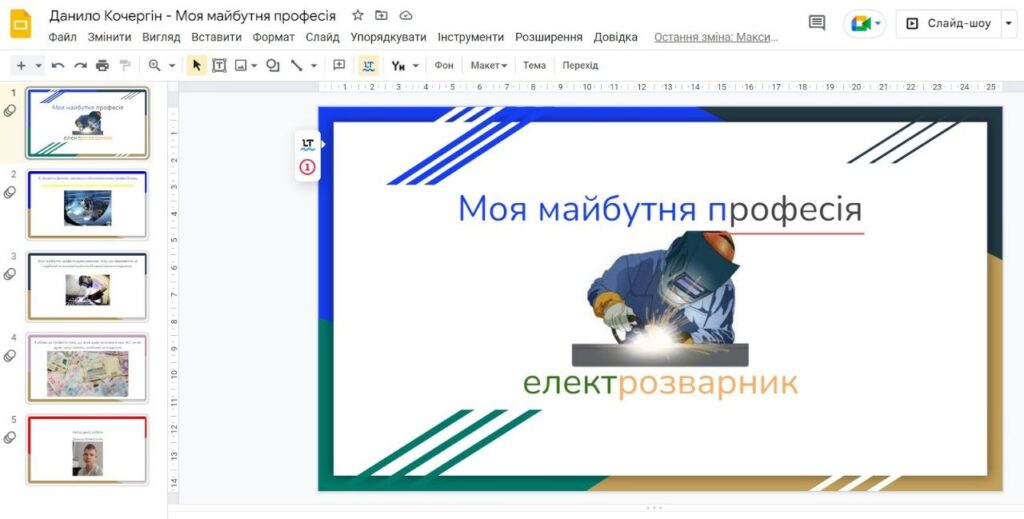The width and height of the screenshot is (1024, 519).
Task: Click the title 'Моя майбутня професія' on slide
Action: tap(660, 209)
